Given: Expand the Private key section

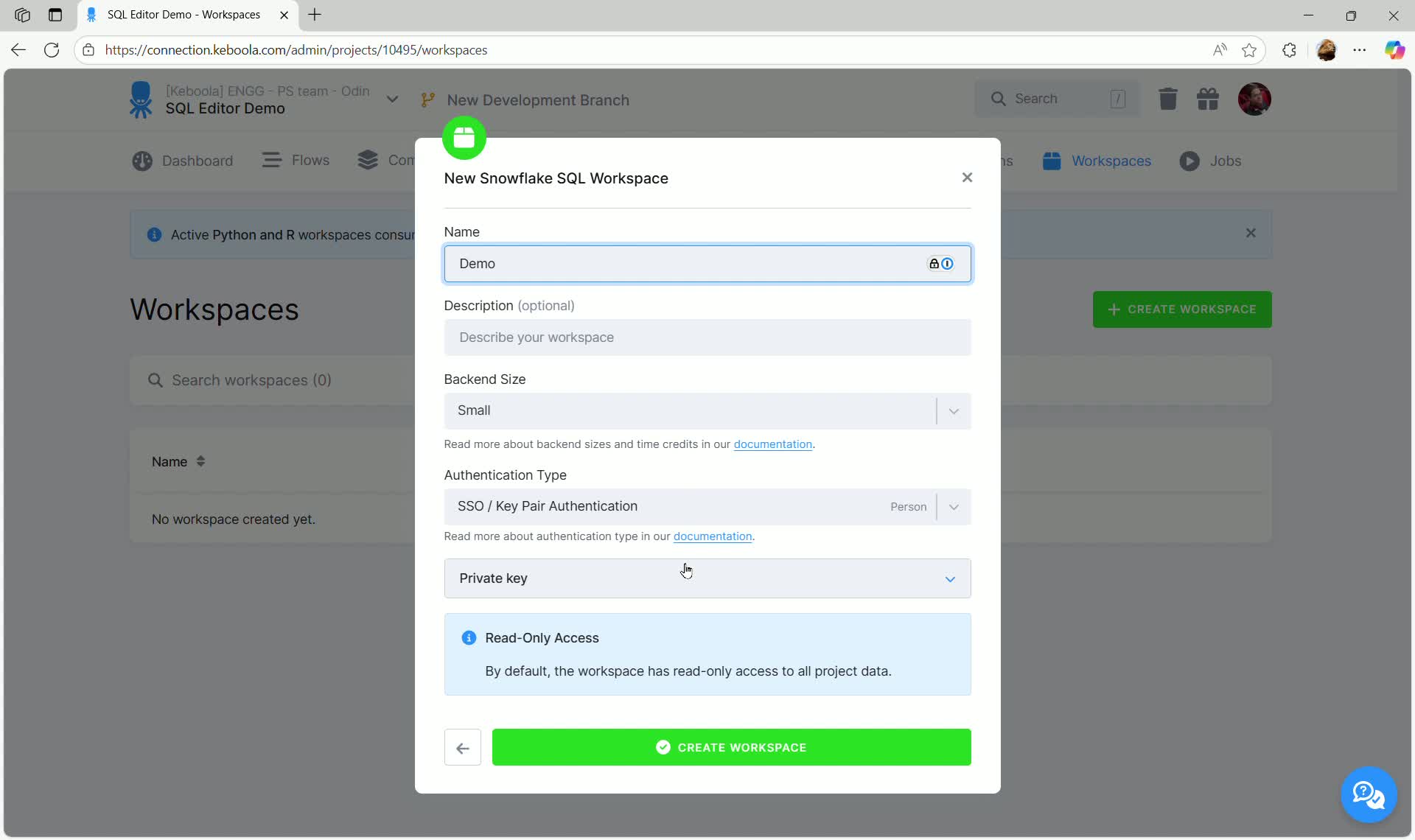Looking at the screenshot, I should click(950, 579).
